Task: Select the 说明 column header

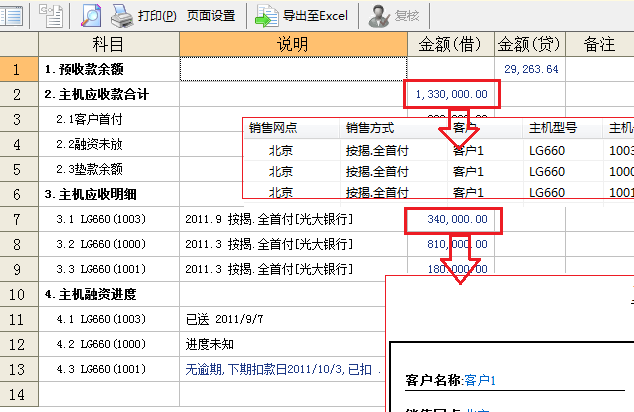Action: (293, 44)
